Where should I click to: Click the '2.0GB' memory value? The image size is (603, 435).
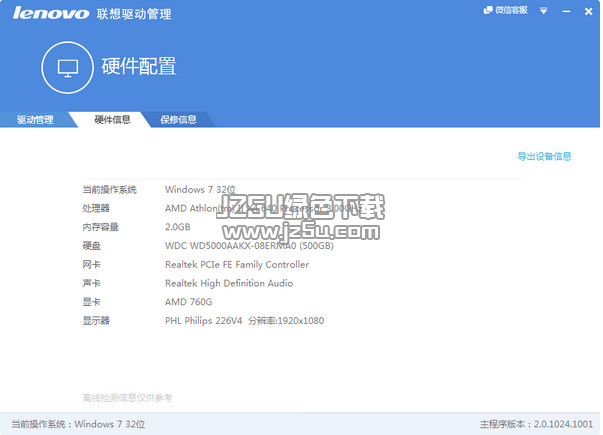[178, 227]
